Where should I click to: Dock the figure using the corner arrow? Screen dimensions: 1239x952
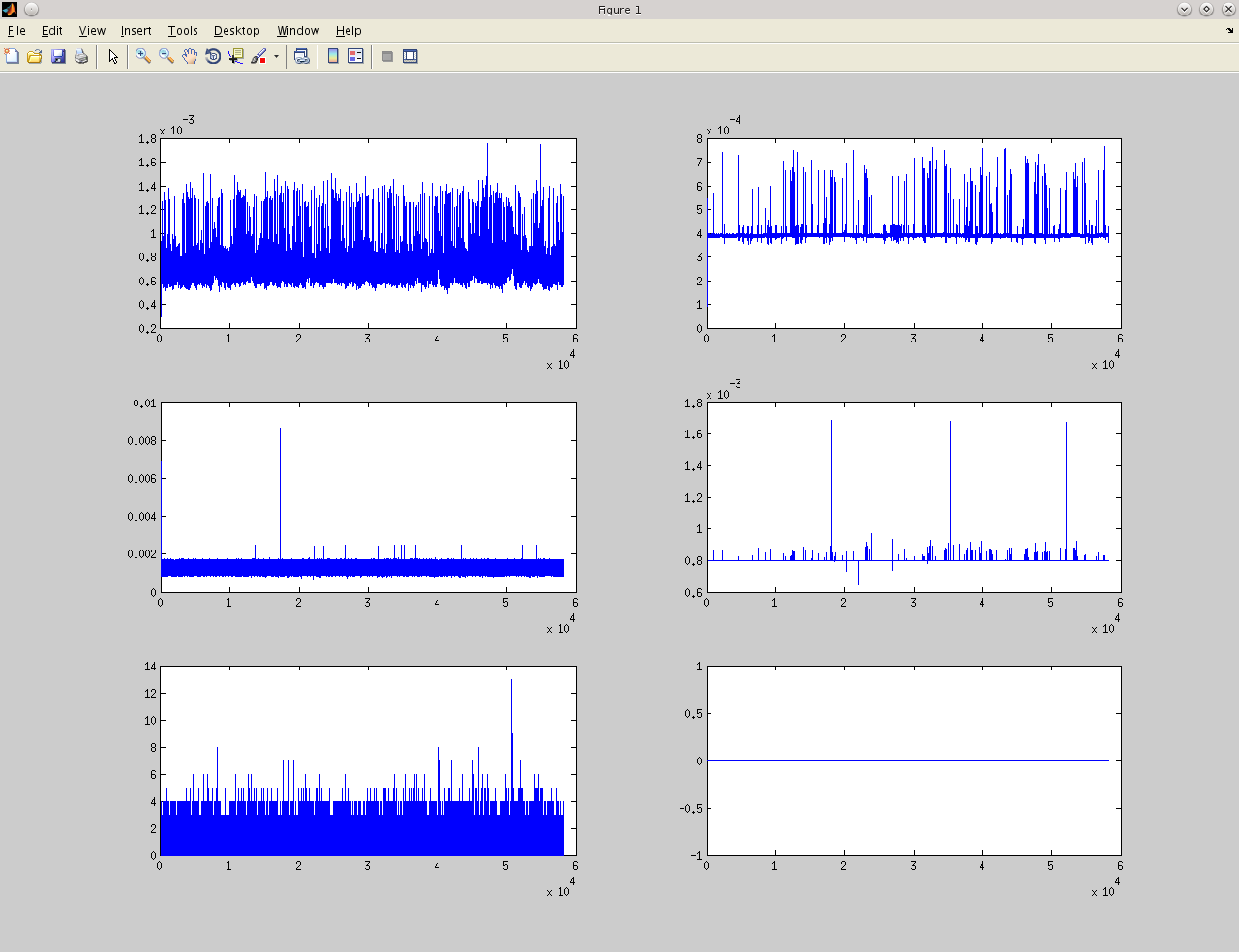pyautogui.click(x=1229, y=31)
